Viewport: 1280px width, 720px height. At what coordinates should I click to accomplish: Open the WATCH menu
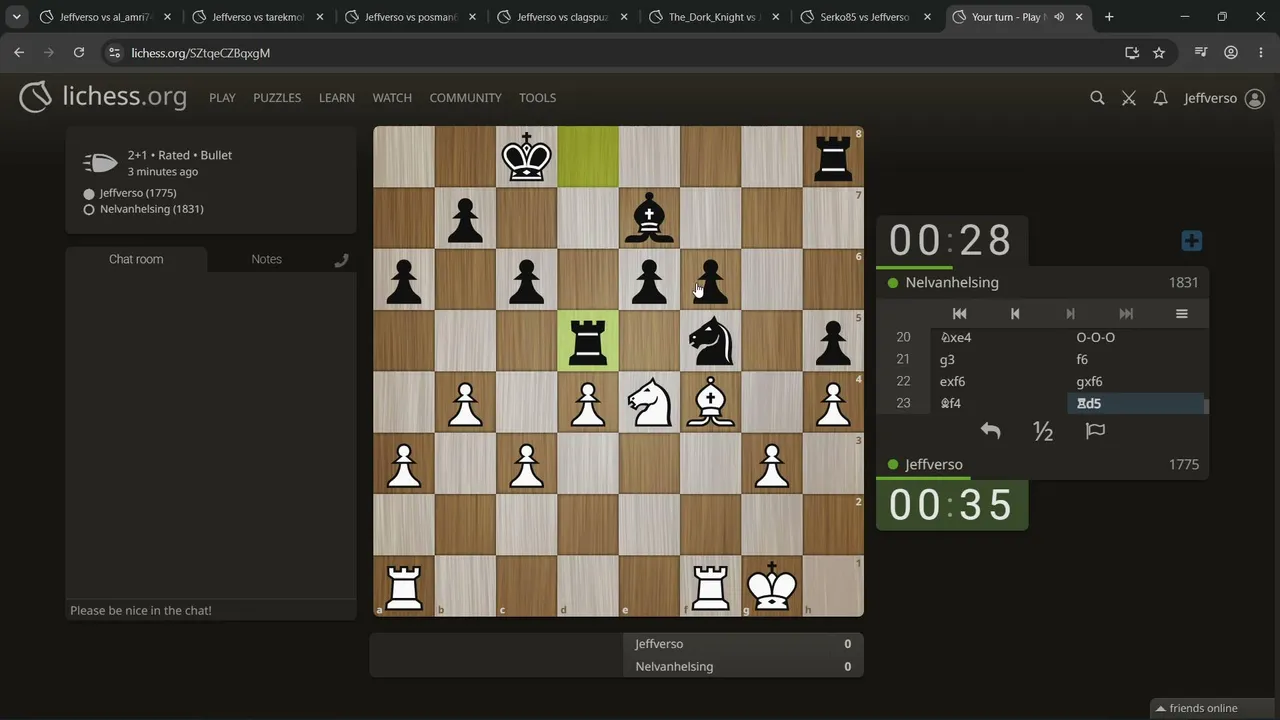[392, 98]
